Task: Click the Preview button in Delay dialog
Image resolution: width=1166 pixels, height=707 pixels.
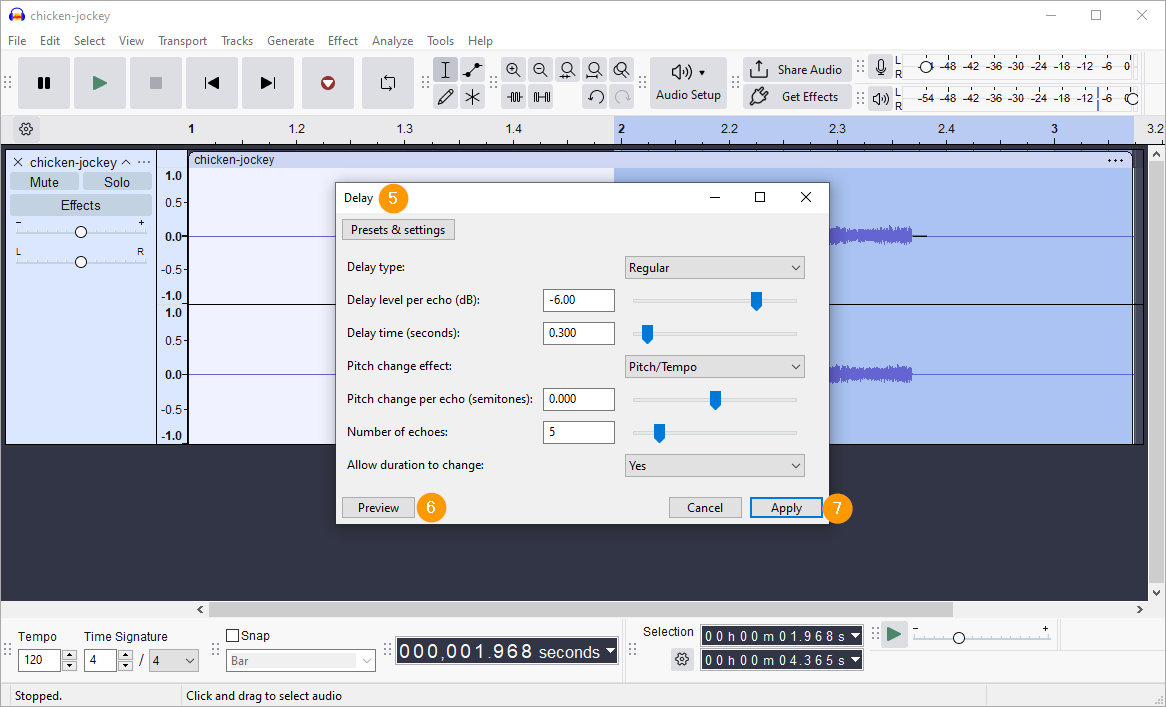Action: click(378, 508)
